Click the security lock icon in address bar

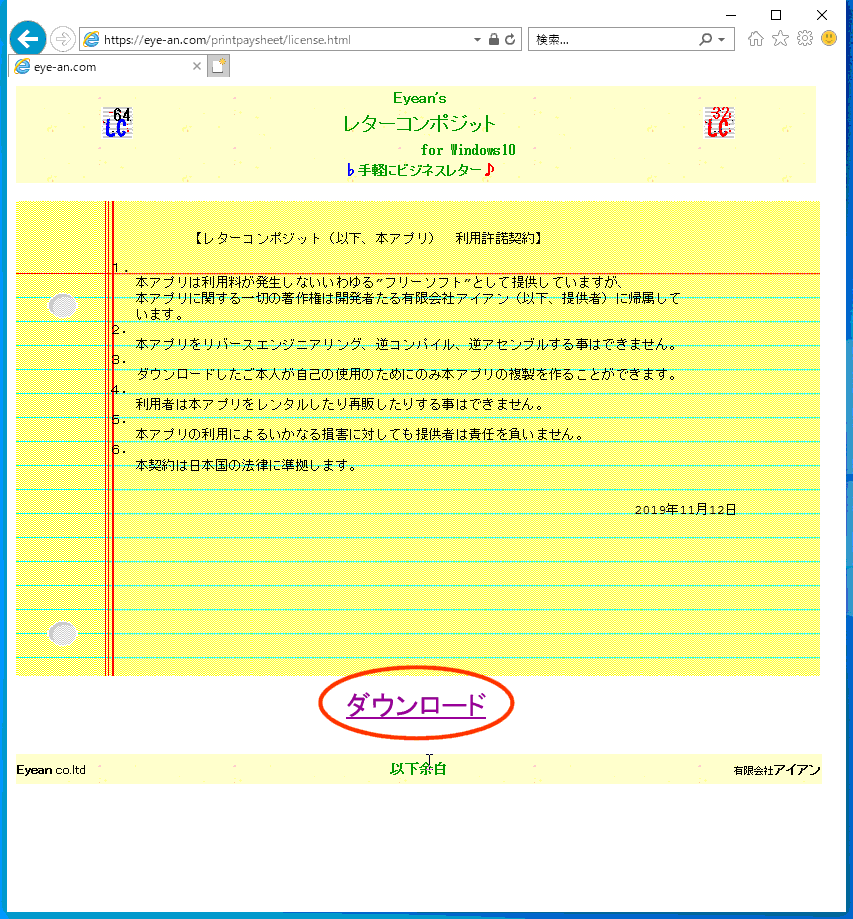[x=494, y=39]
